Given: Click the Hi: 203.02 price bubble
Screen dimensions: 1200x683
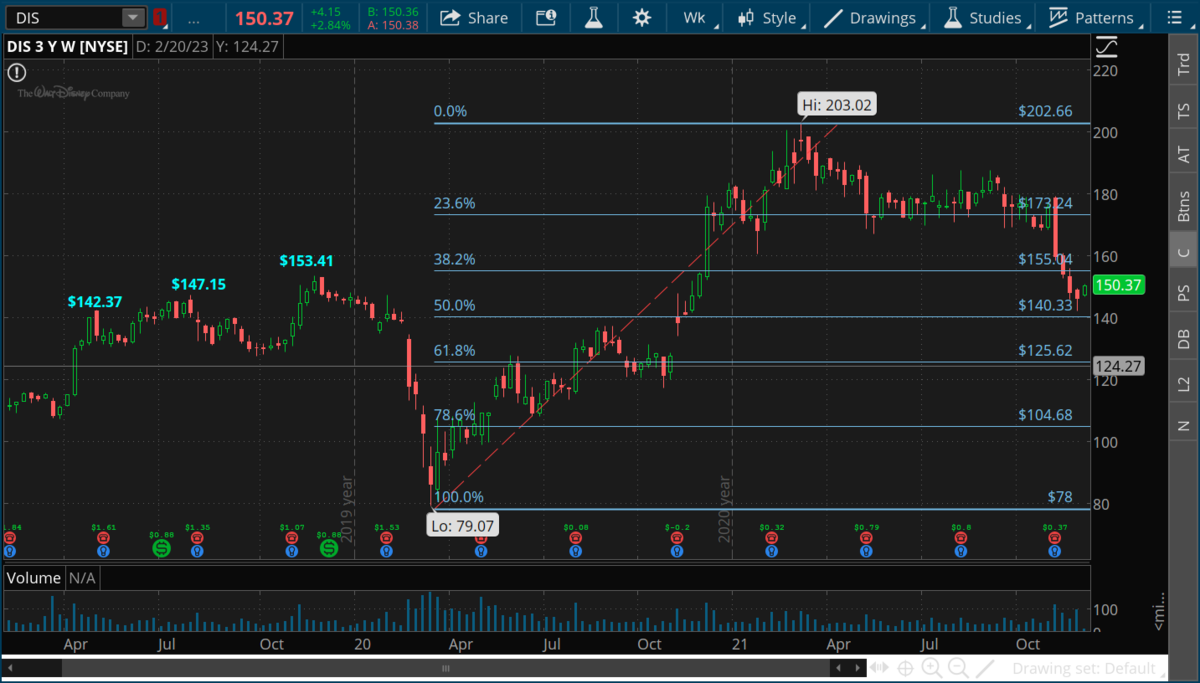Looking at the screenshot, I should click(838, 104).
